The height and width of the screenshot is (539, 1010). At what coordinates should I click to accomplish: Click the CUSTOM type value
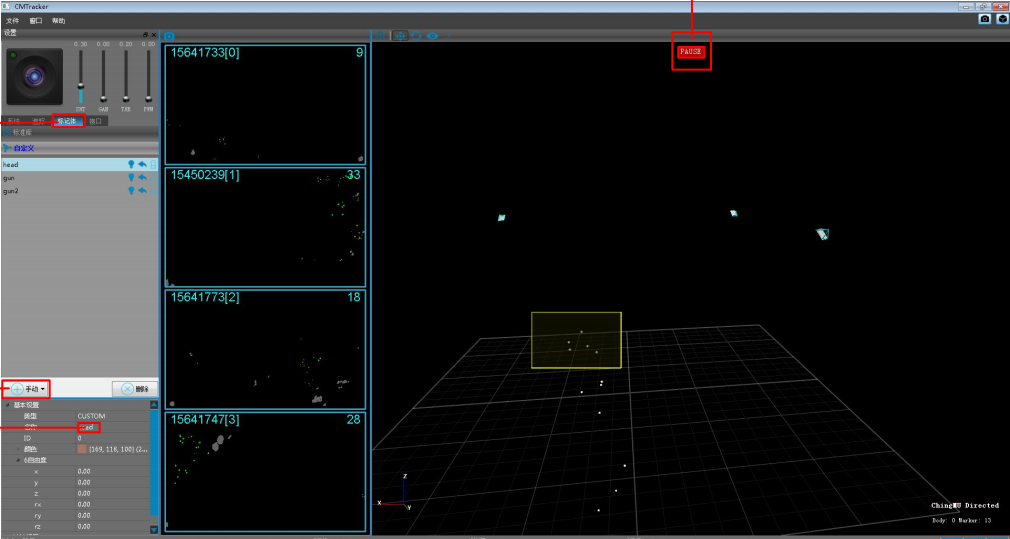click(x=113, y=416)
